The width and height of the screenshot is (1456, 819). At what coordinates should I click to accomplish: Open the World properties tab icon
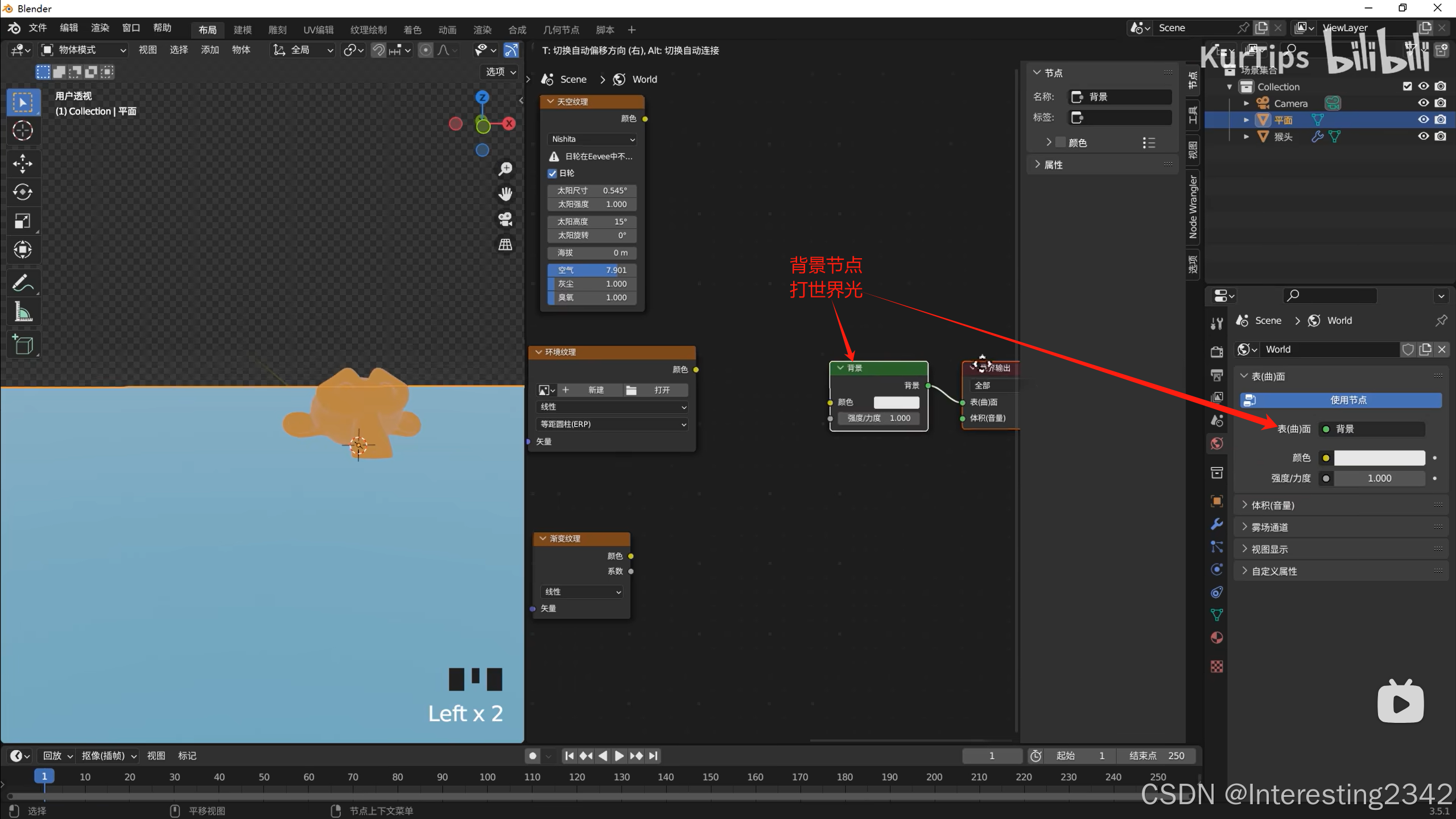click(x=1217, y=444)
